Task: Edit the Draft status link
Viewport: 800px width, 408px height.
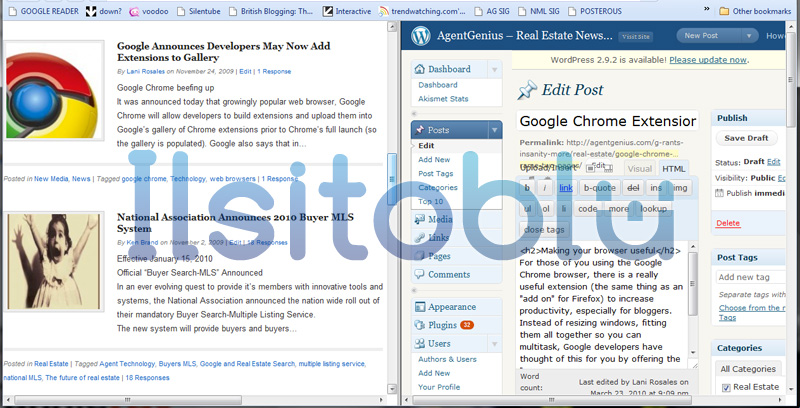Action: (x=773, y=162)
